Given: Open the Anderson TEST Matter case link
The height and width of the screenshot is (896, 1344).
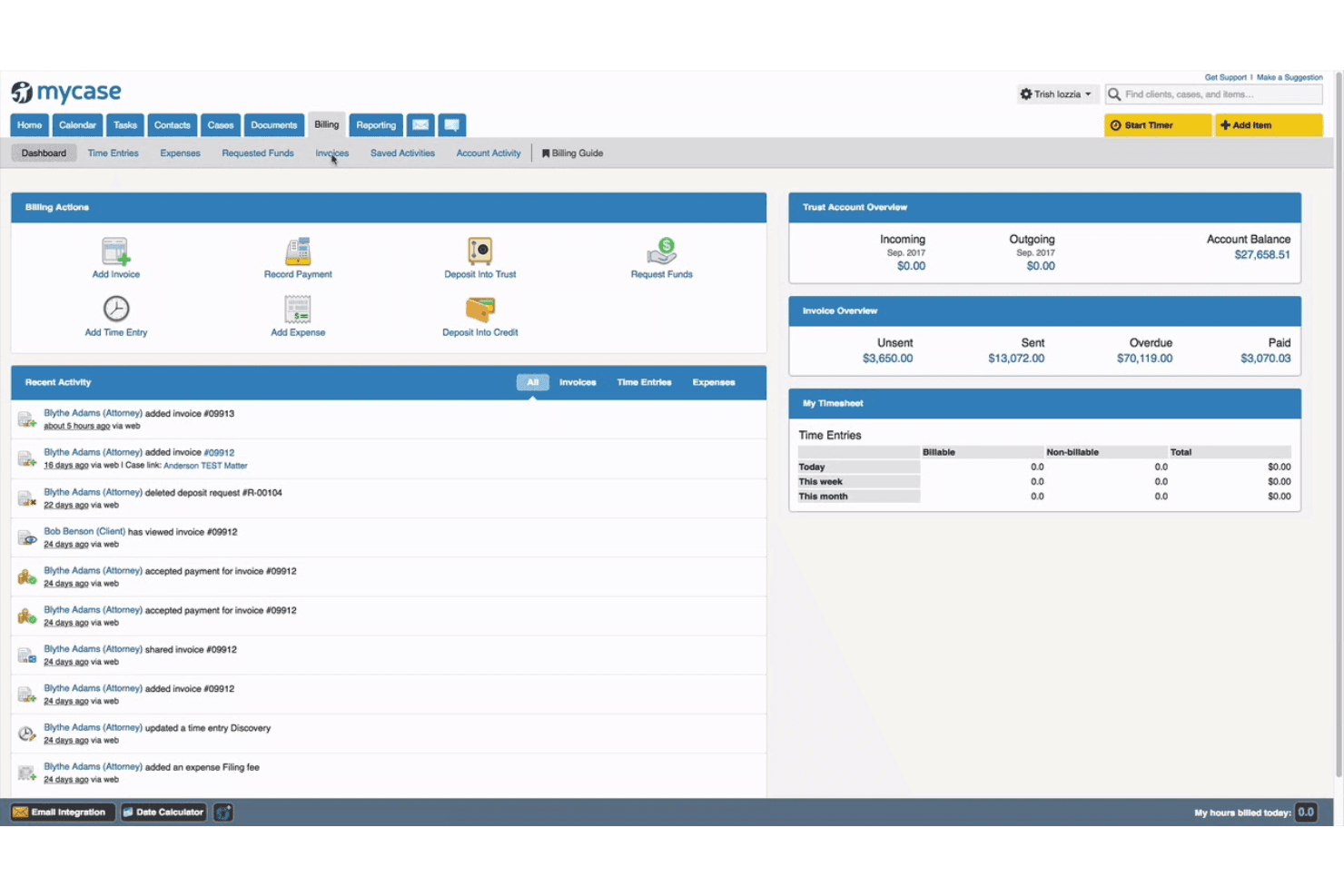Looking at the screenshot, I should [x=205, y=466].
